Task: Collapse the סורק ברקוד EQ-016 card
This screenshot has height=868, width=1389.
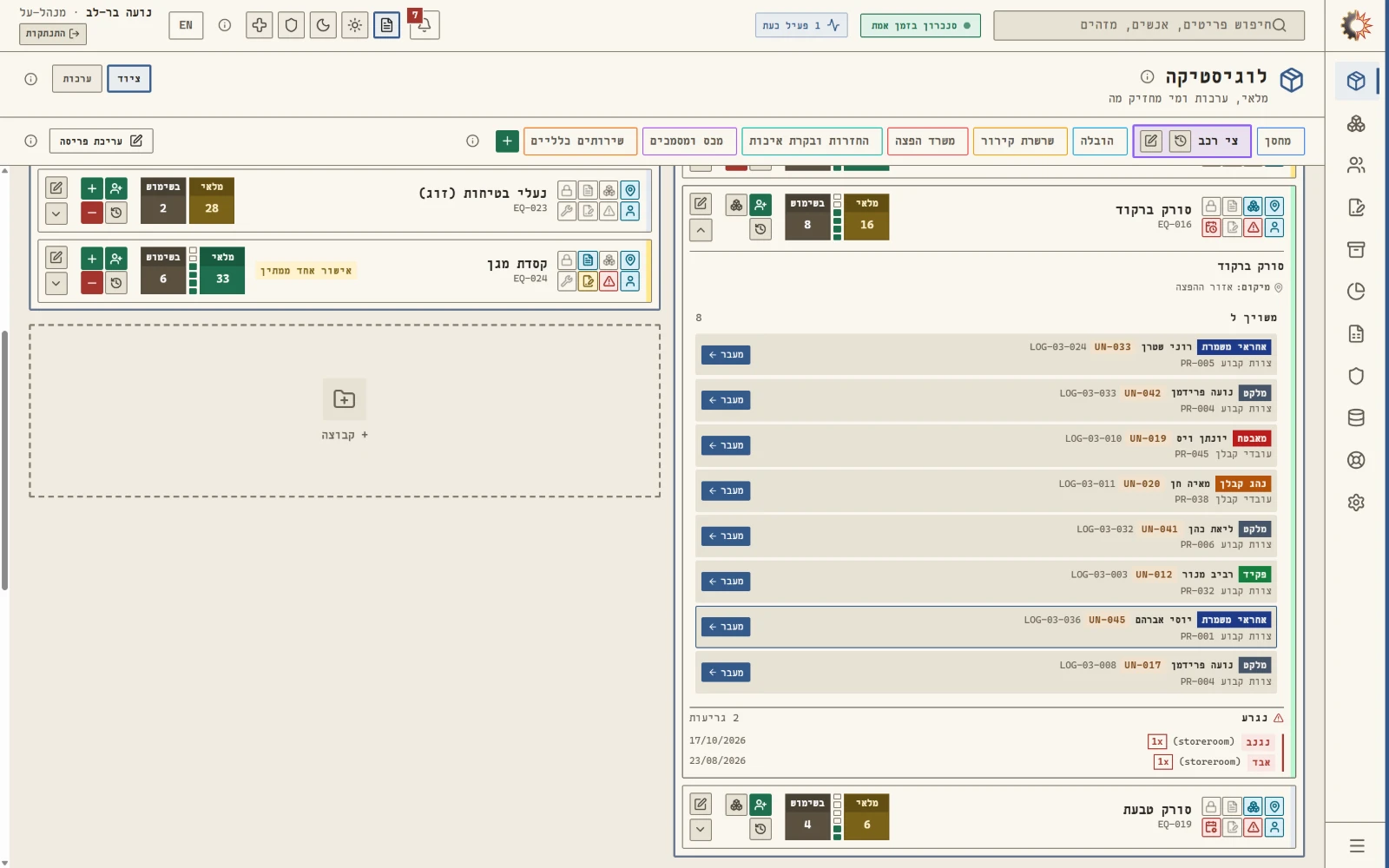Action: coord(701,230)
